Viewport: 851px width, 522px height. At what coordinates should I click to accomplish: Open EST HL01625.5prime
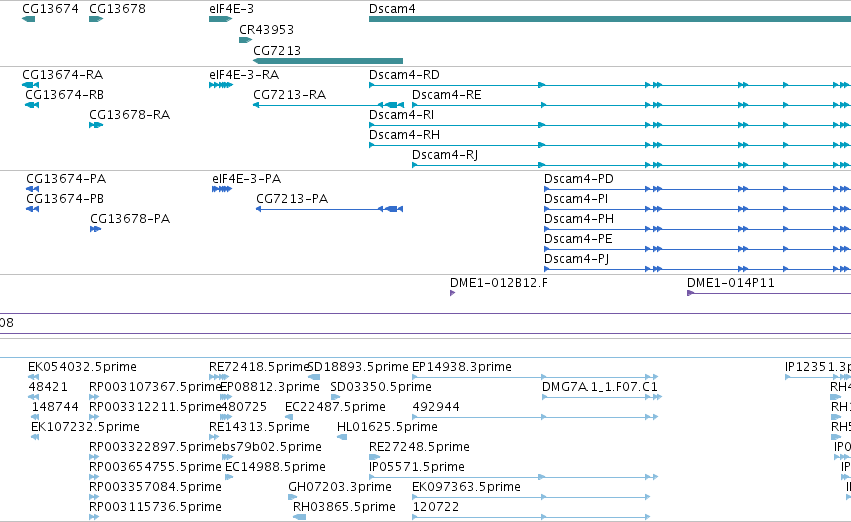(x=387, y=427)
